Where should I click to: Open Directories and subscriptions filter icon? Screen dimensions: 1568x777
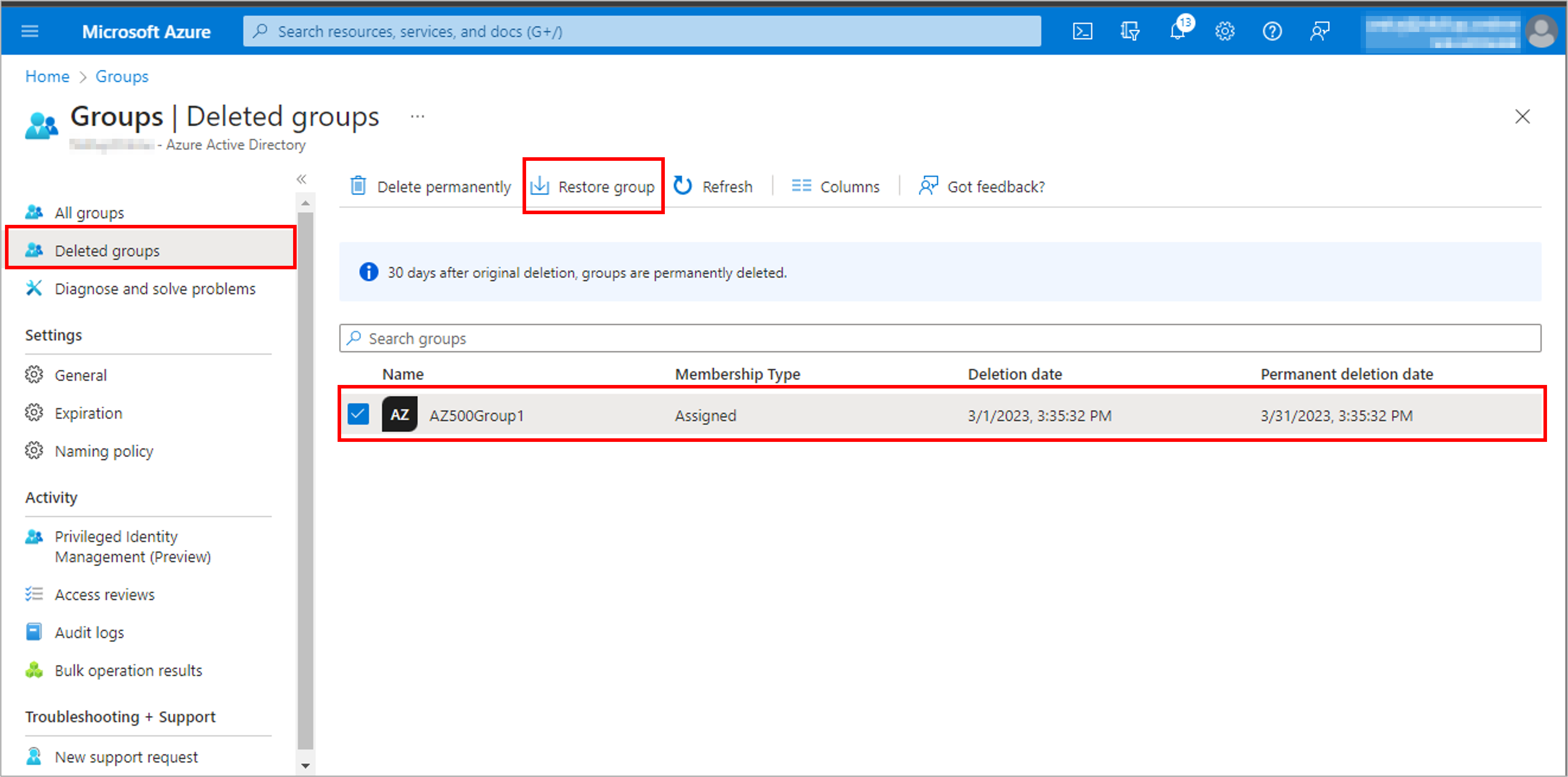(1130, 31)
